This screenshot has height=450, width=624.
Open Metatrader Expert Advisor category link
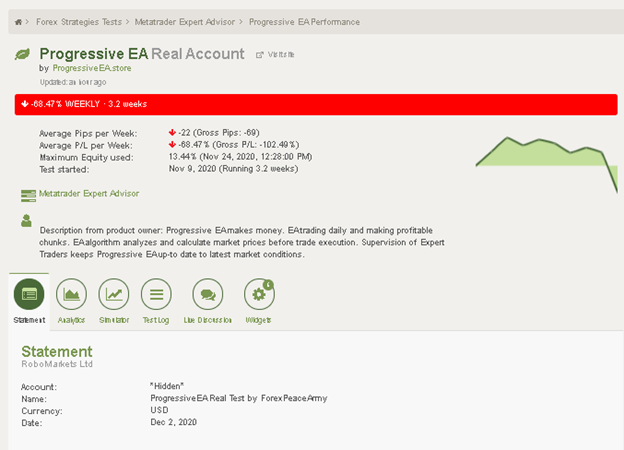click(89, 193)
